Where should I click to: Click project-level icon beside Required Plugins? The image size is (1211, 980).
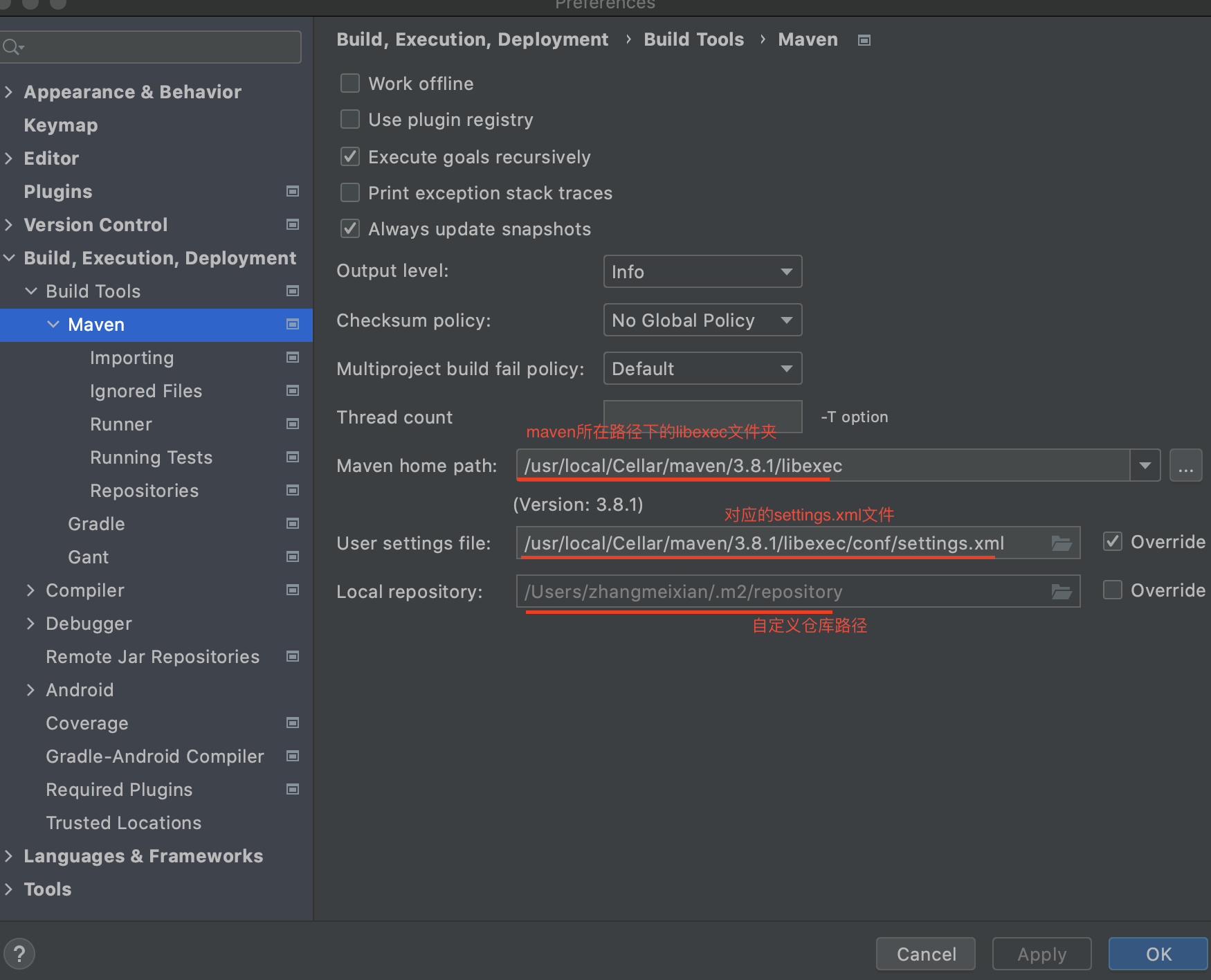click(293, 789)
